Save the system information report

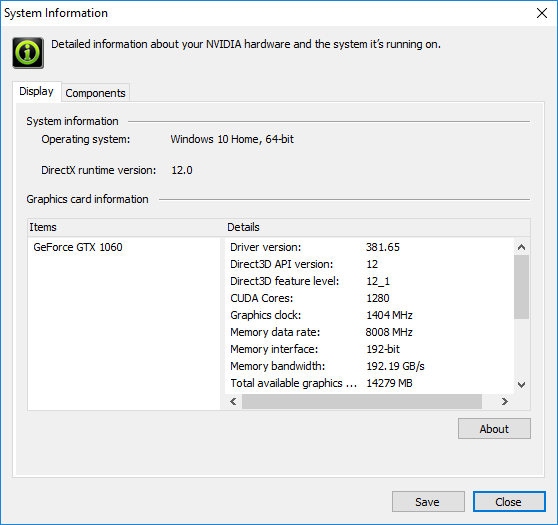pyautogui.click(x=428, y=502)
